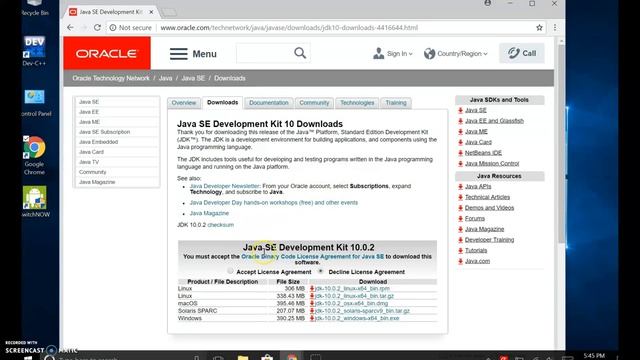Bookmark page with star icon
The image size is (640, 360).
539,27
